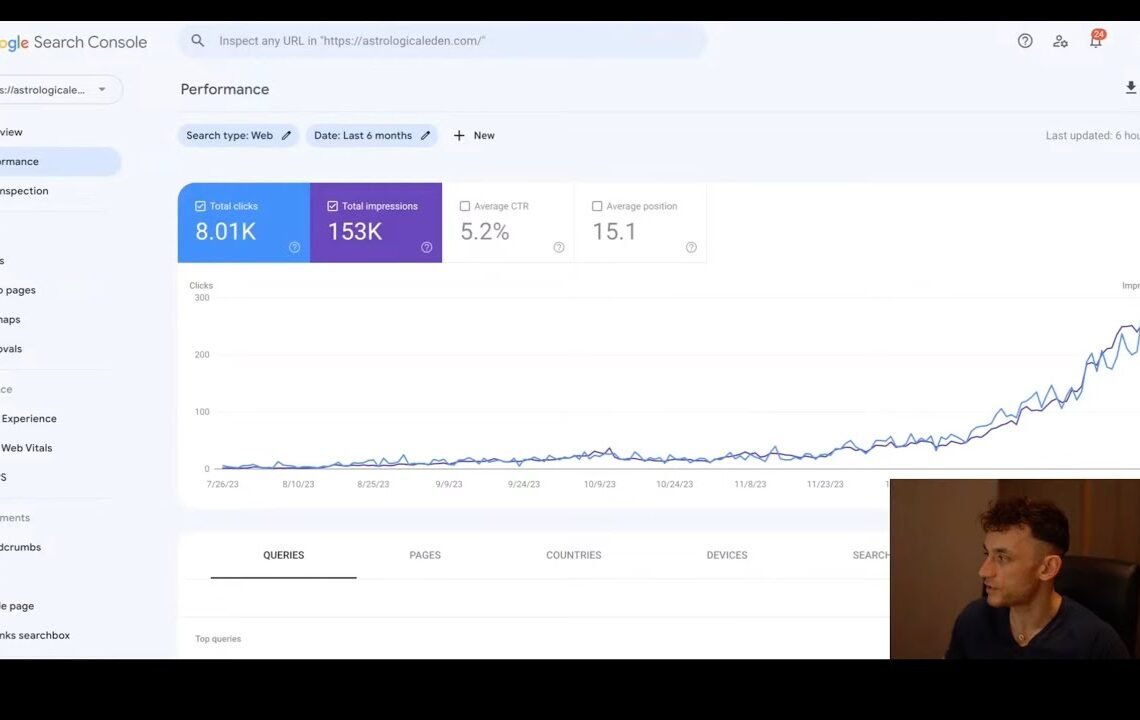This screenshot has height=720, width=1140.
Task: Edit the Date filter pencil
Action: tap(425, 135)
